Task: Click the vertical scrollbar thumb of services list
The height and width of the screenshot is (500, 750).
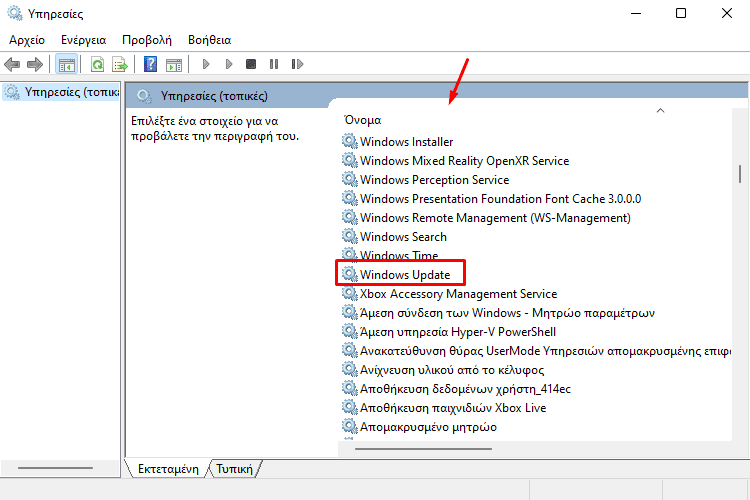Action: [740, 174]
